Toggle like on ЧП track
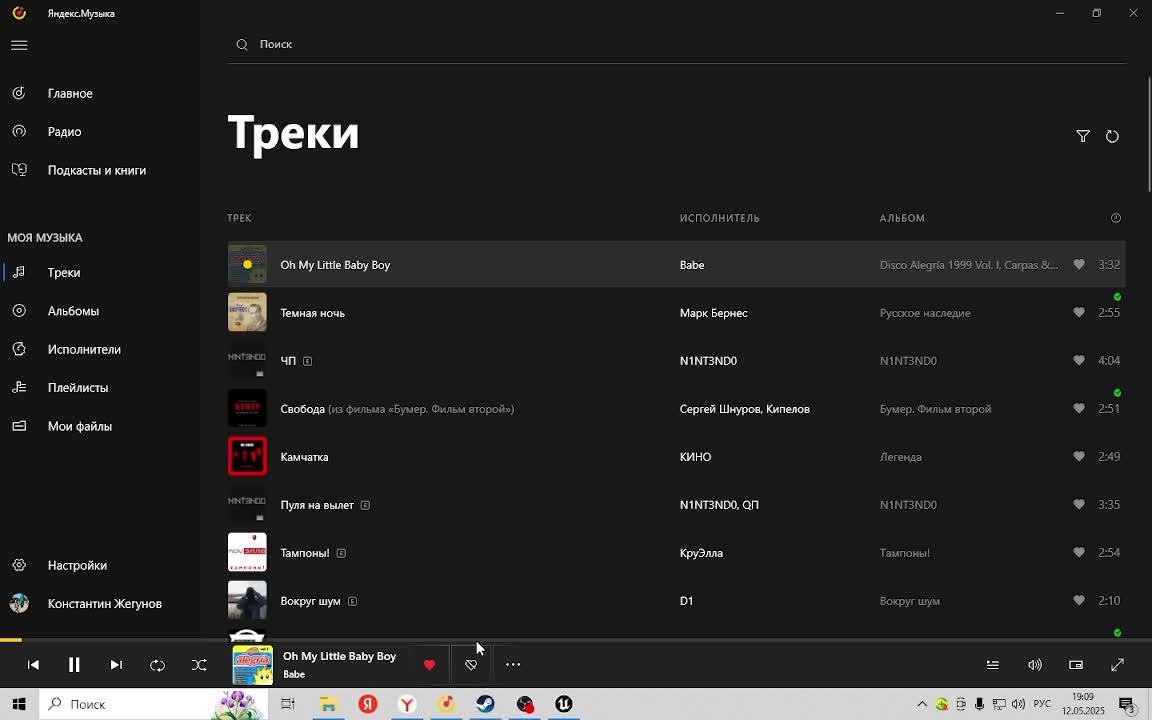The image size is (1152, 720). coord(1079,361)
